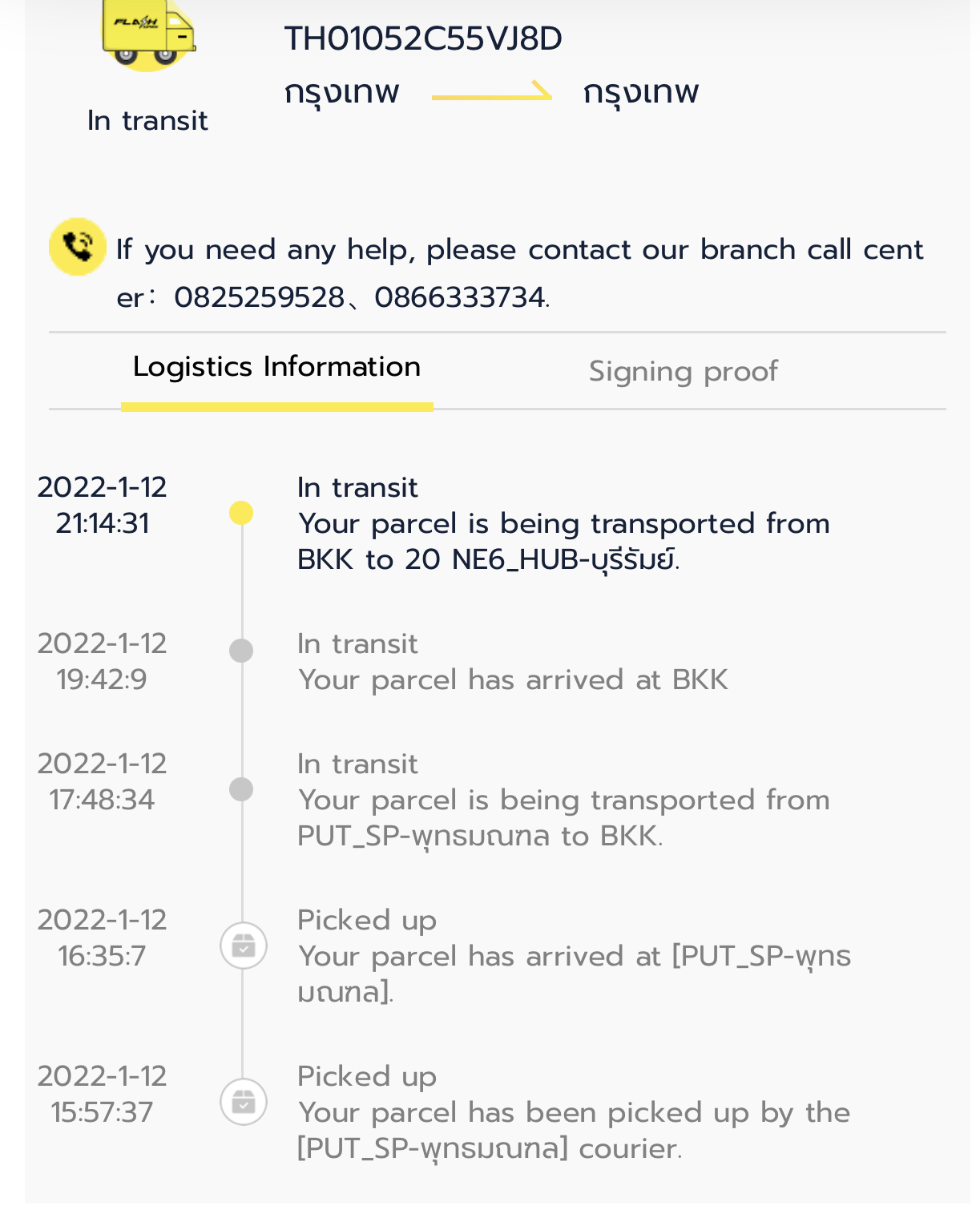Open the PUT_SP to BKK transport entry
Viewport: 980px width, 1226px height.
563,801
